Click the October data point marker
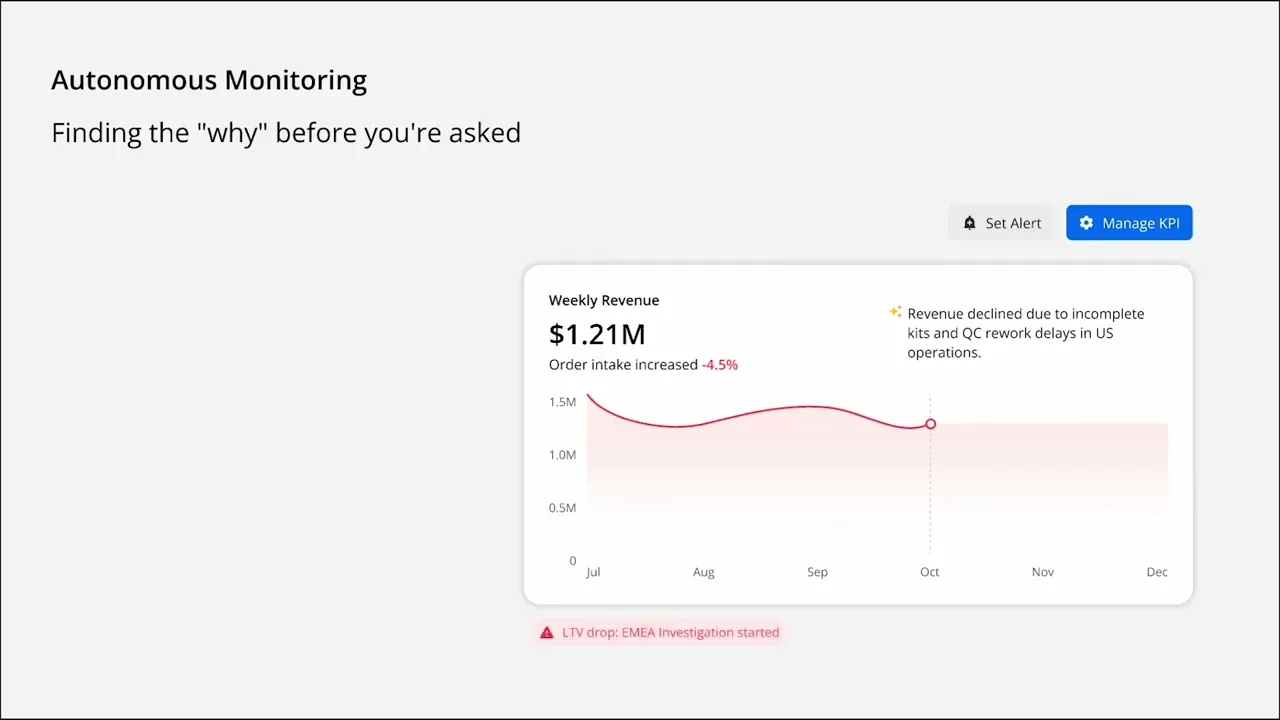The width and height of the screenshot is (1280, 720). tap(930, 424)
